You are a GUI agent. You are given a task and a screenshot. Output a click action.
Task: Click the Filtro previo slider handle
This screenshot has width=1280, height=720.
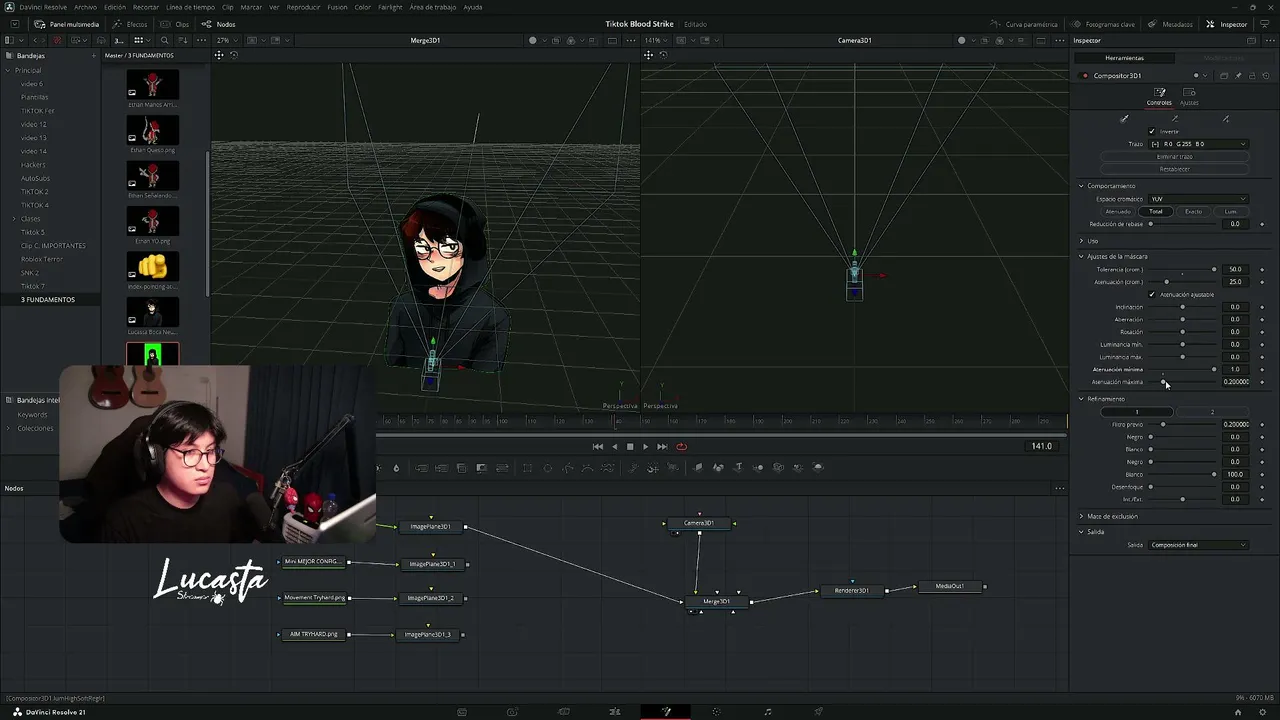1163,424
